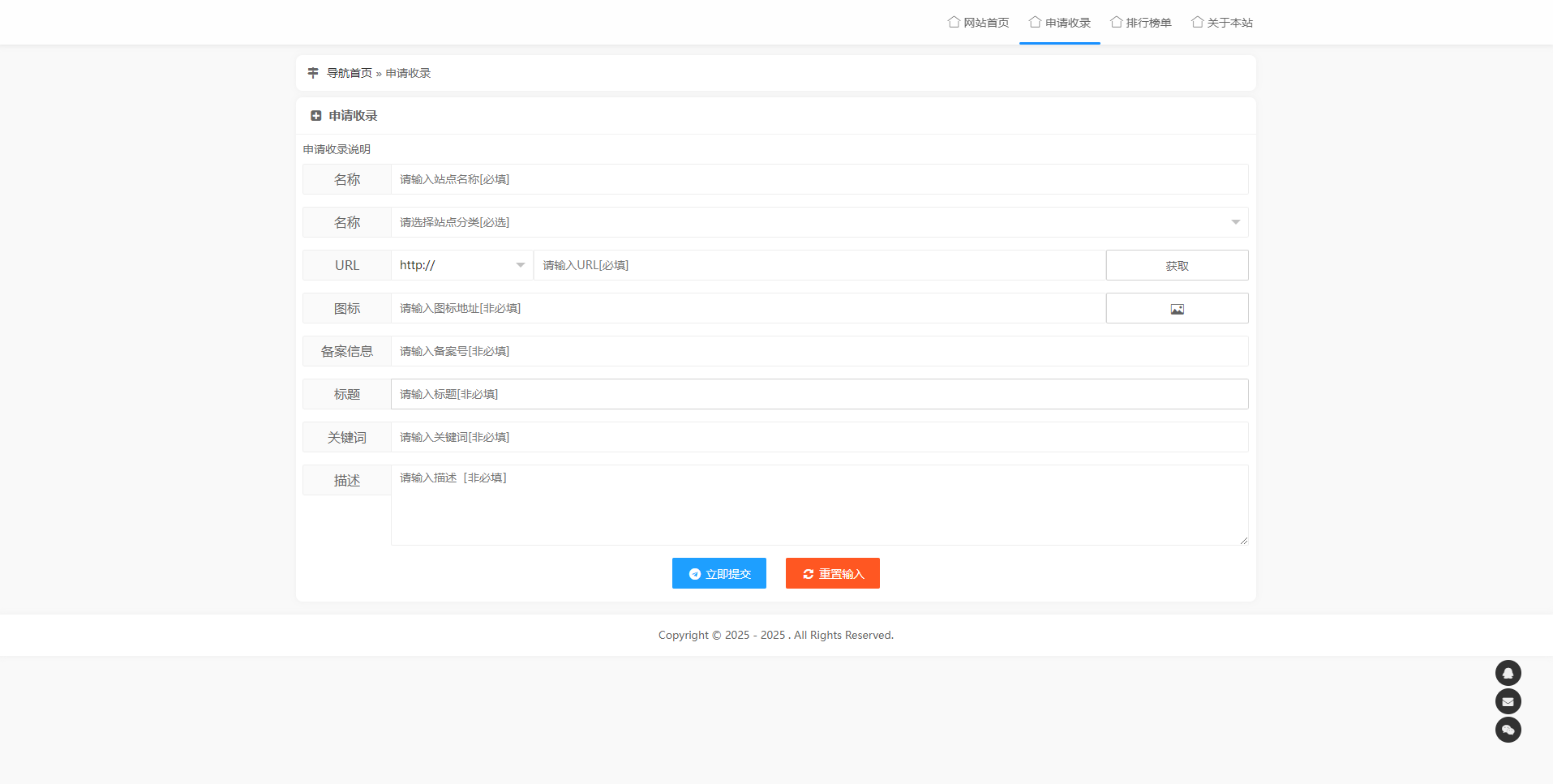
Task: Click the 备案信息 field label
Action: click(347, 351)
